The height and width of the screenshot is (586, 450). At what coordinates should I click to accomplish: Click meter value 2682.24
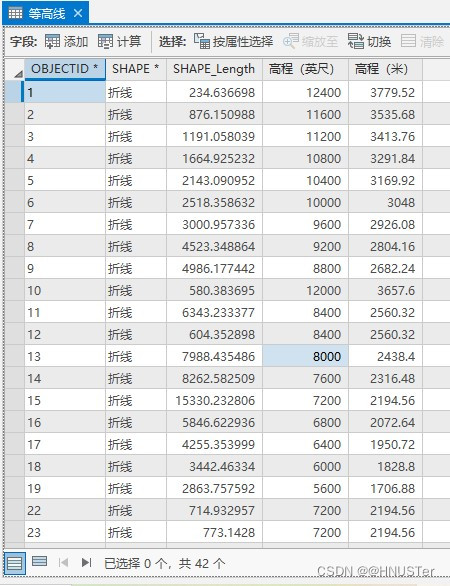click(392, 268)
